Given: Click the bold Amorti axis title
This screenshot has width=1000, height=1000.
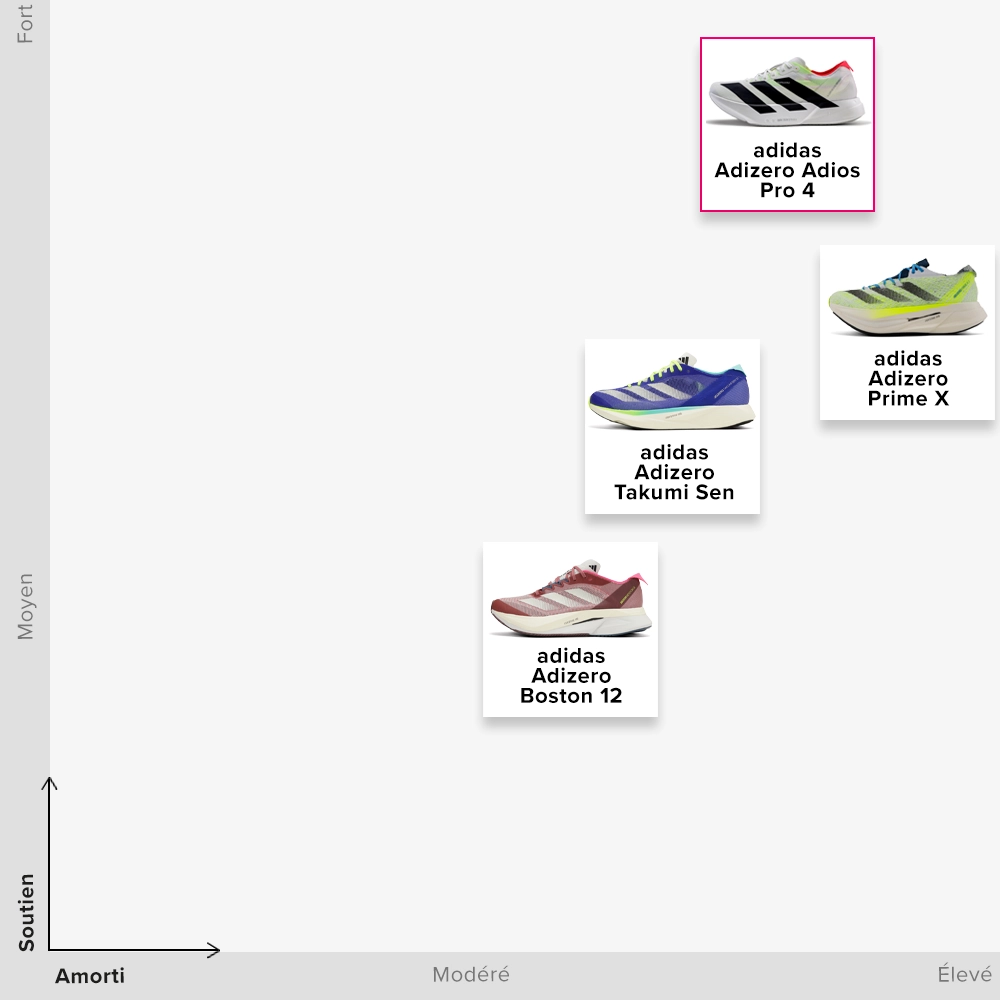Looking at the screenshot, I should pos(90,976).
